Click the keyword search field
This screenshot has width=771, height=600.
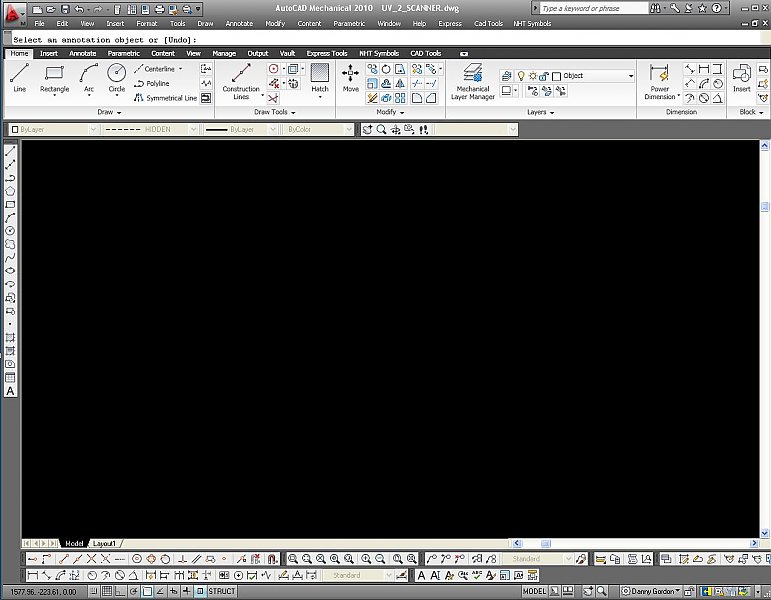click(594, 8)
